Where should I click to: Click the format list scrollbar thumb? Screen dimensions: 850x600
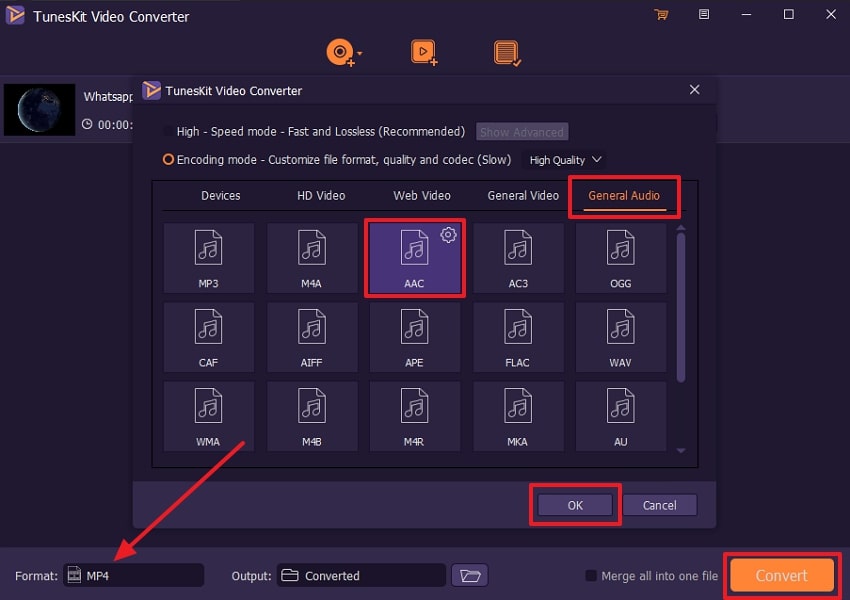(681, 307)
